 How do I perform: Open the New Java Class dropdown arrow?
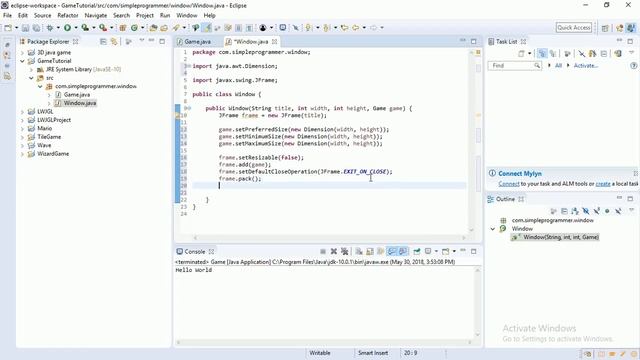(x=142, y=28)
